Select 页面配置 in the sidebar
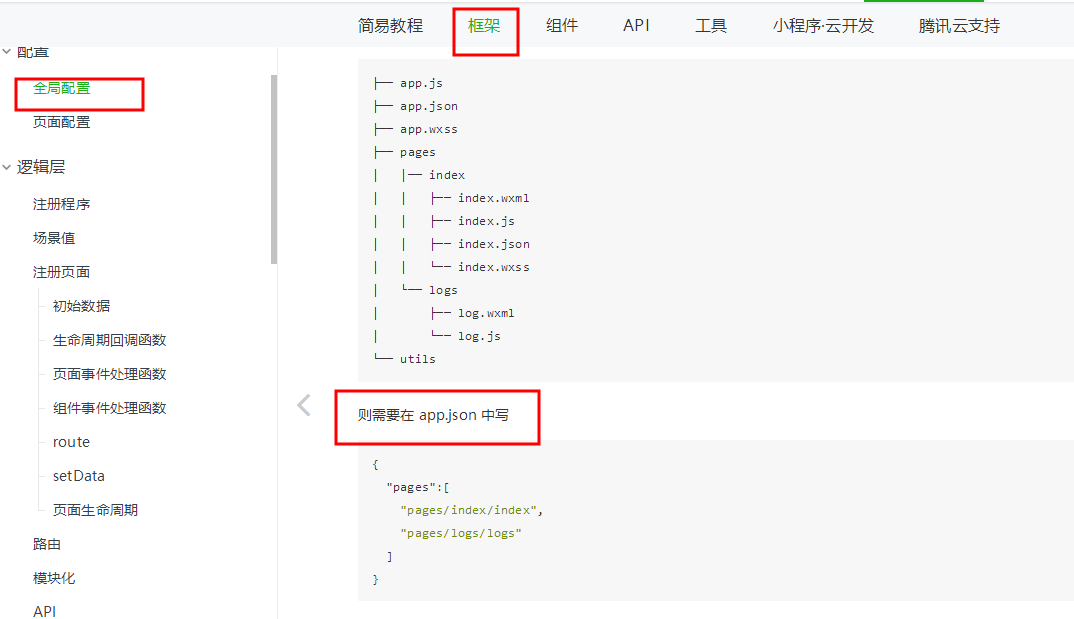Image resolution: width=1074 pixels, height=619 pixels. [62, 122]
